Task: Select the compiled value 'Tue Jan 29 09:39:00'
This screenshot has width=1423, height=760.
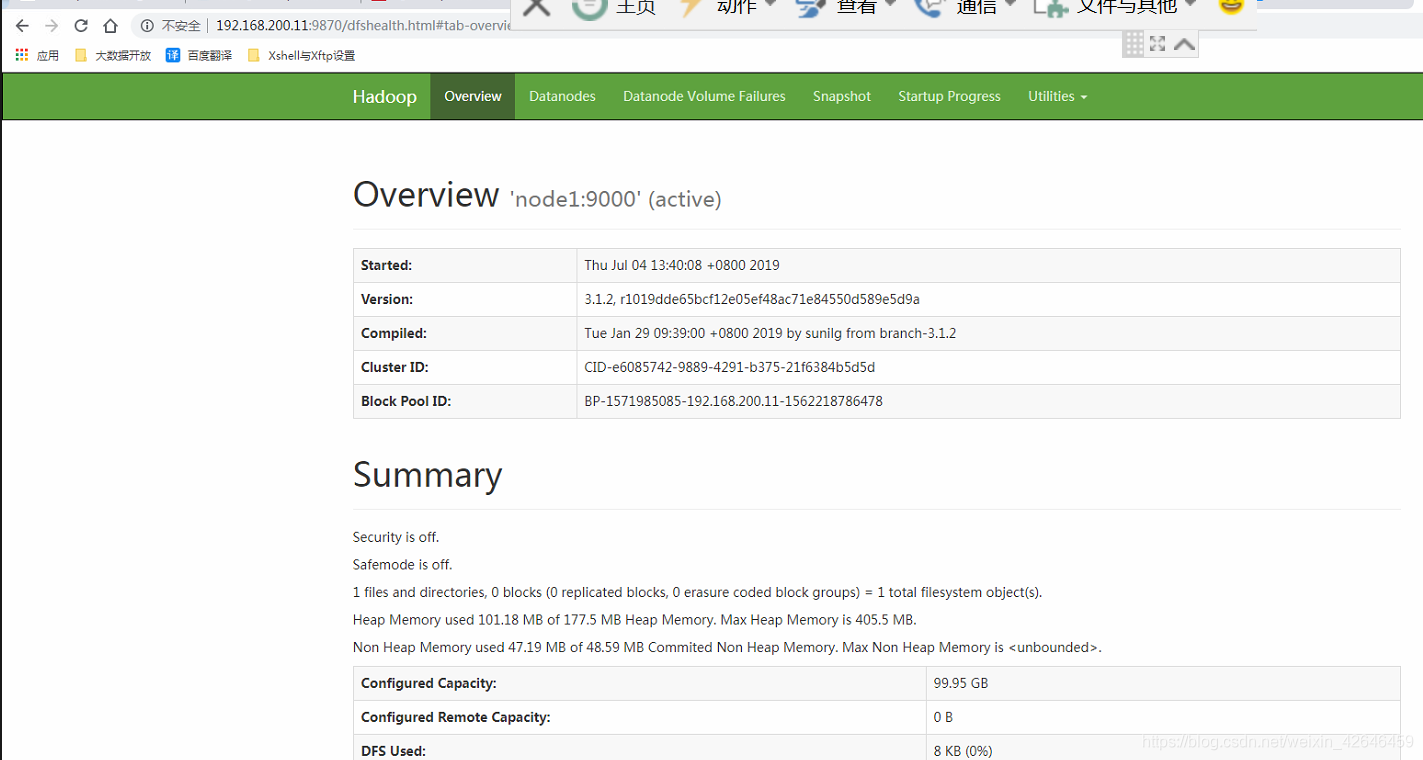Action: (770, 334)
